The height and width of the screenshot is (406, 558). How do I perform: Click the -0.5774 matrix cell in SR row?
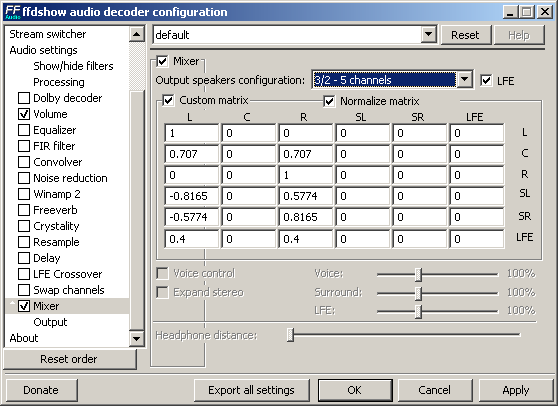(x=191, y=217)
